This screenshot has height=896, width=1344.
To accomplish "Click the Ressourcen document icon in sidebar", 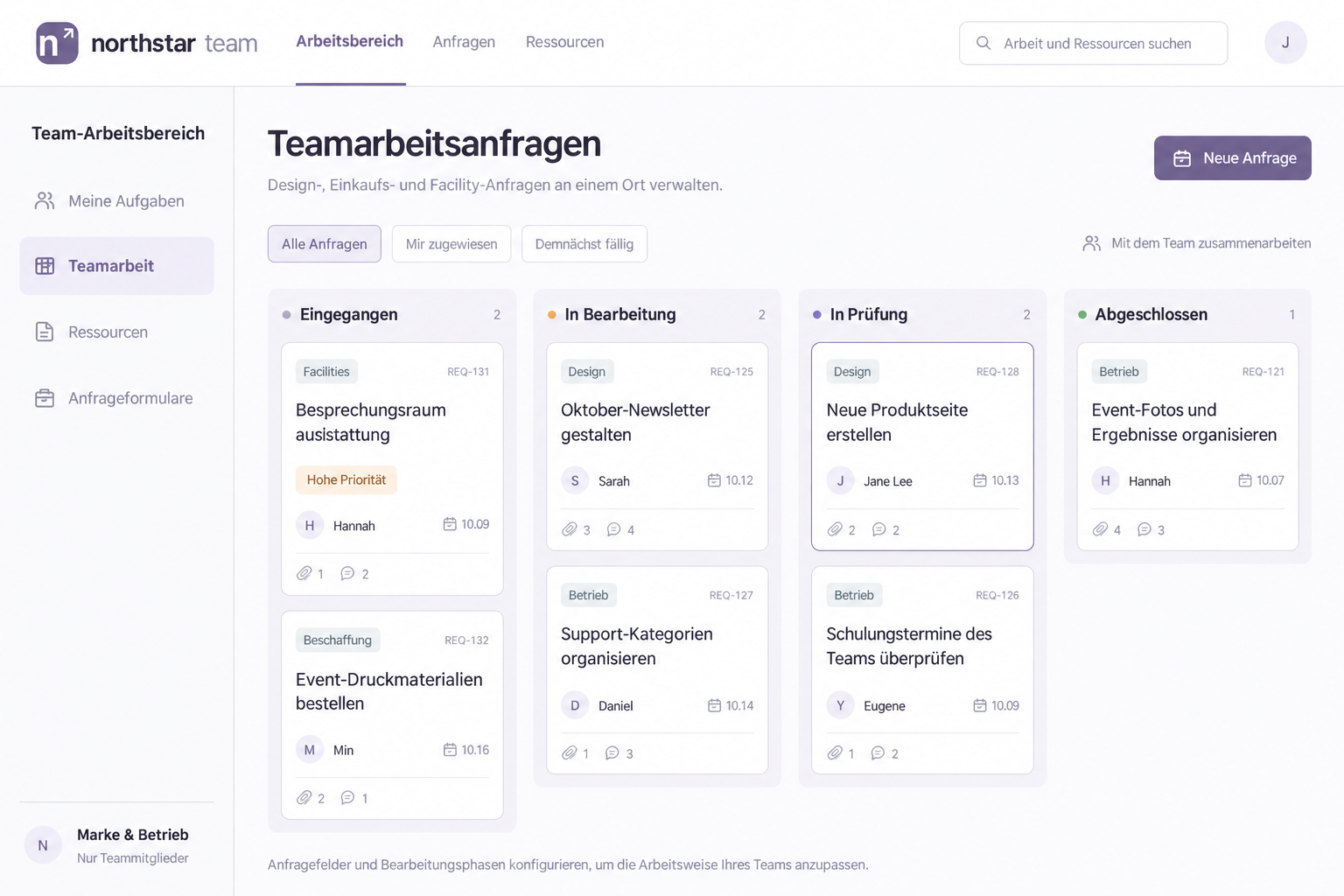I will [45, 332].
